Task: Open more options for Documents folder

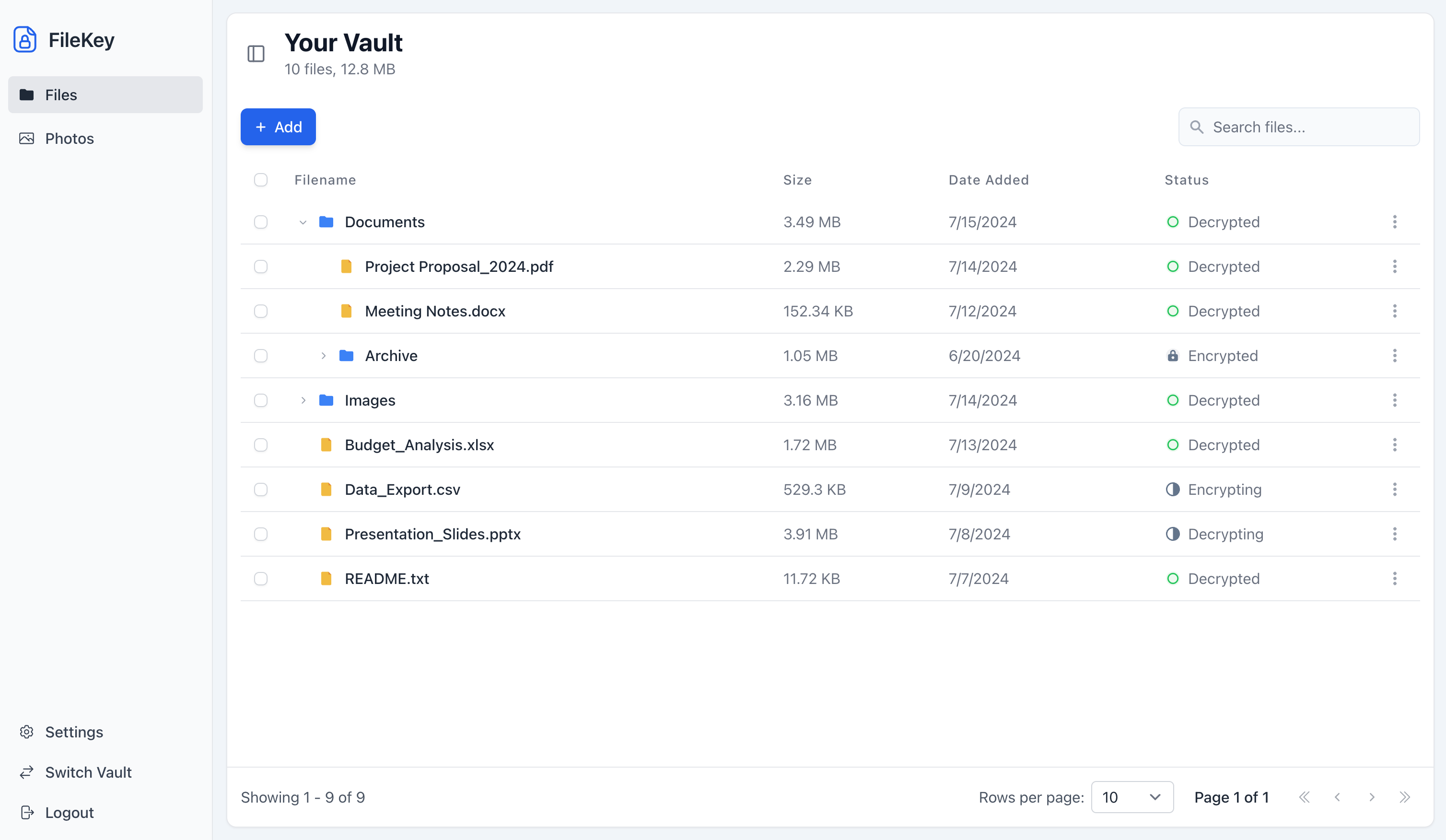Action: [1394, 222]
